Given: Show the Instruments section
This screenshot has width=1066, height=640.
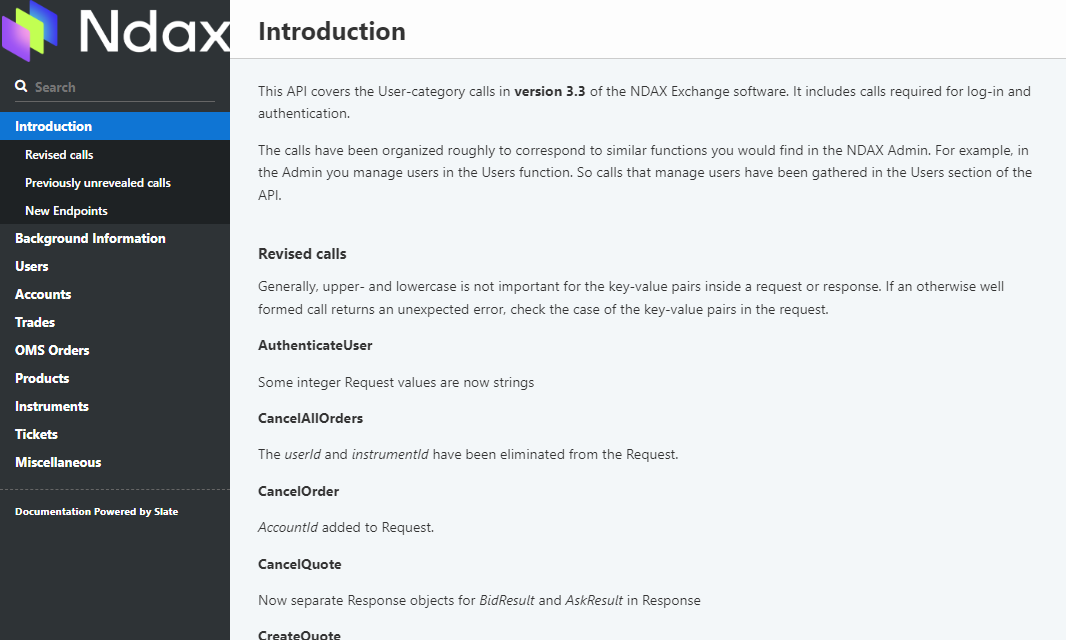Looking at the screenshot, I should coord(52,406).
